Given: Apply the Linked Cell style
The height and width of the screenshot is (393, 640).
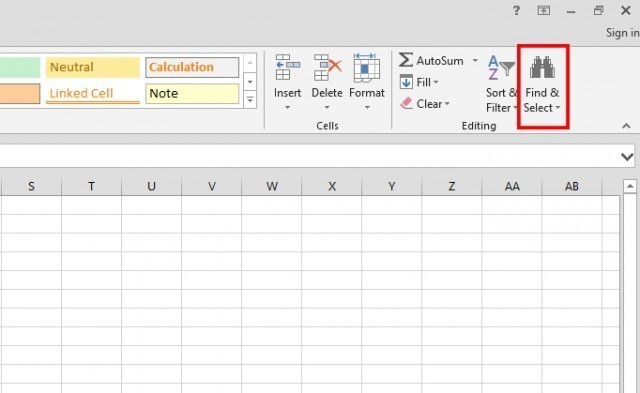Looking at the screenshot, I should click(x=93, y=93).
